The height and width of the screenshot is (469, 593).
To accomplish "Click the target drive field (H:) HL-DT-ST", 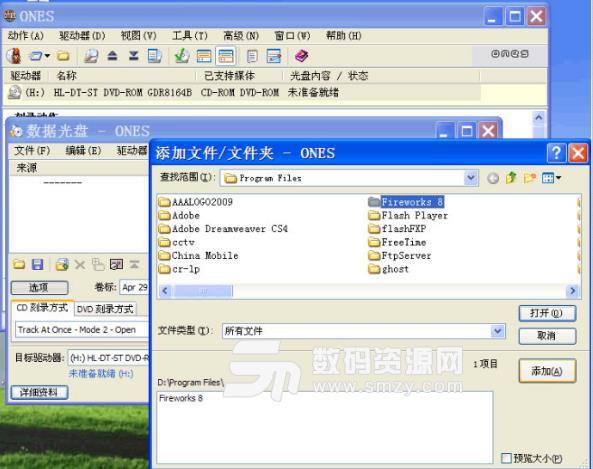I will click(109, 358).
